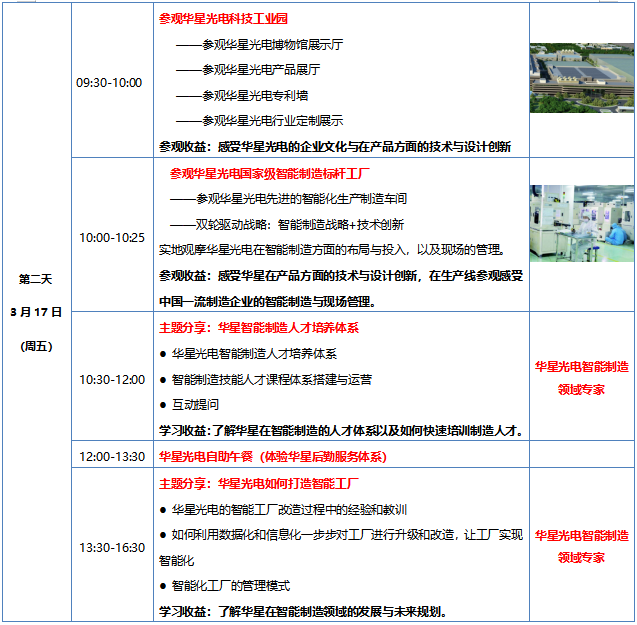This screenshot has width=637, height=625.
Task: Click the 互动提问 bullet item
Action: pos(198,406)
